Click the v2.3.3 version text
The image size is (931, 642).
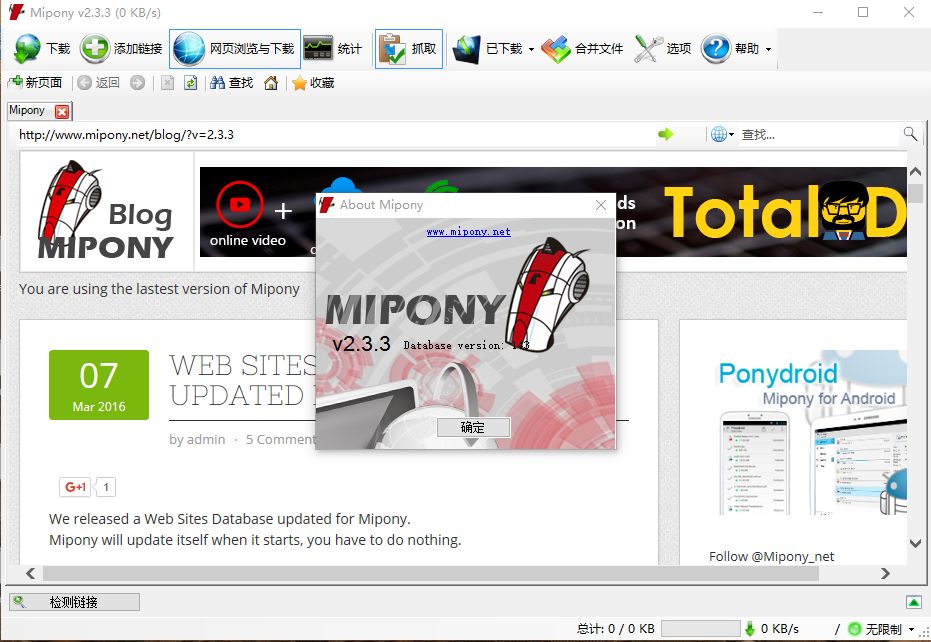tap(361, 343)
